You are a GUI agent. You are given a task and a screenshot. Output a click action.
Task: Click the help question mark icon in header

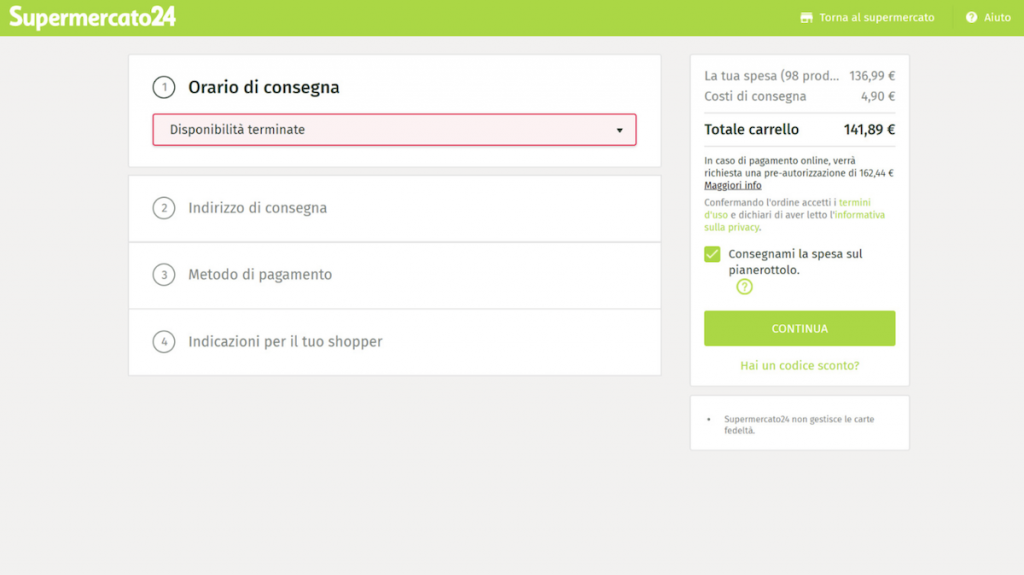click(x=971, y=18)
